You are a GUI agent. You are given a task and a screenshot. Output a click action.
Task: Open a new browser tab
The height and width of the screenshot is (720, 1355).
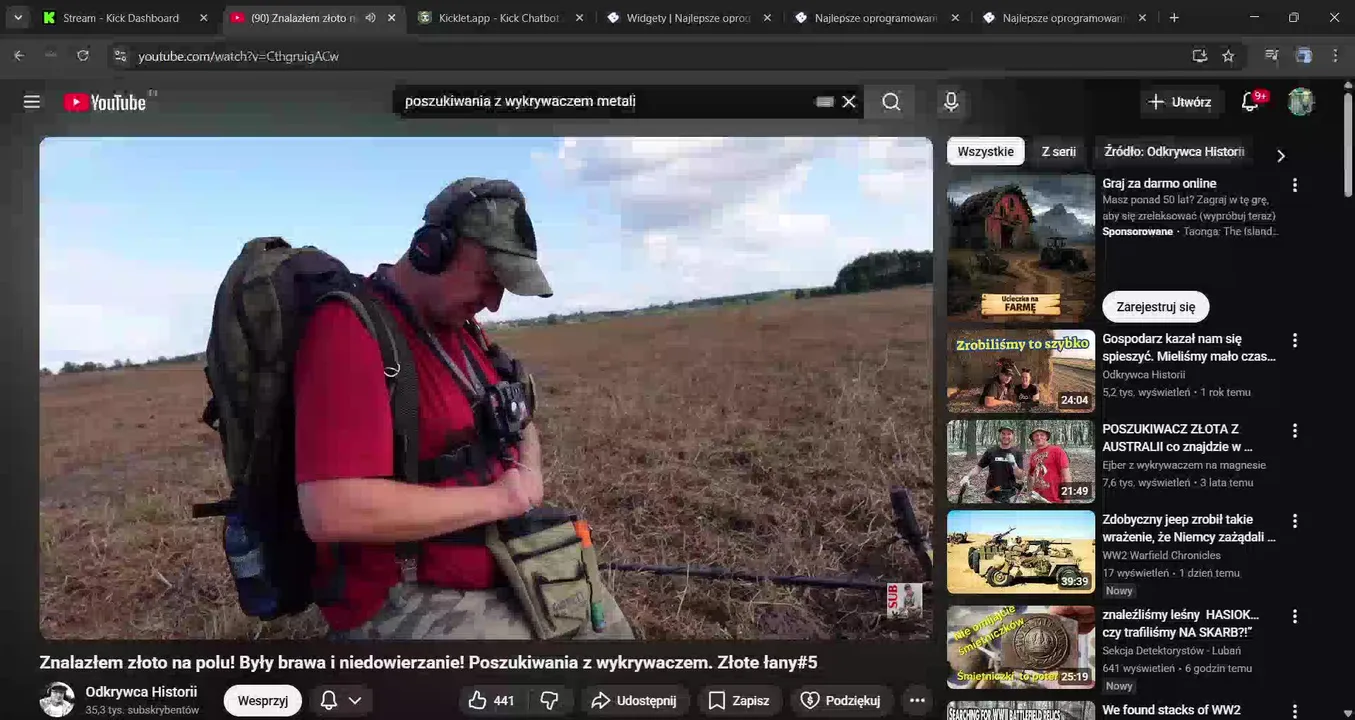(1174, 17)
